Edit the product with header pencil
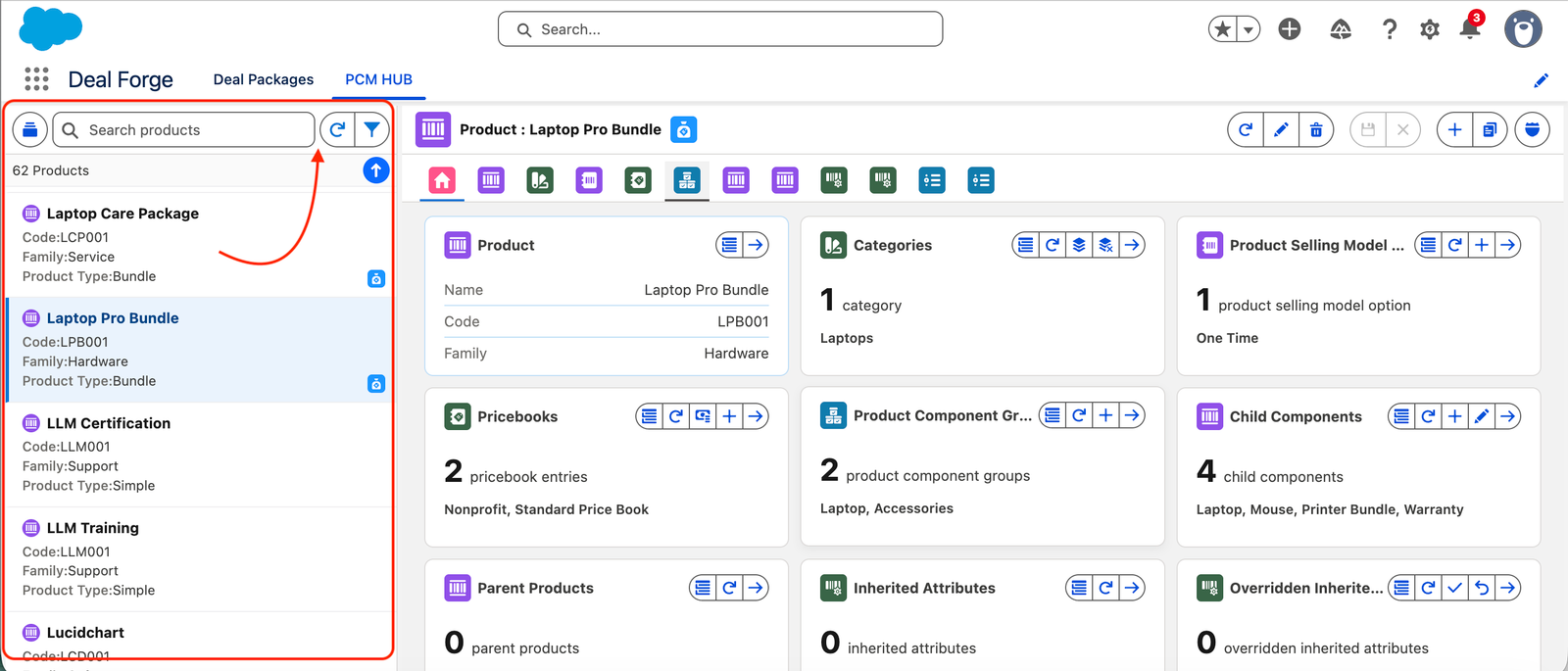1568x671 pixels. pyautogui.click(x=1281, y=129)
